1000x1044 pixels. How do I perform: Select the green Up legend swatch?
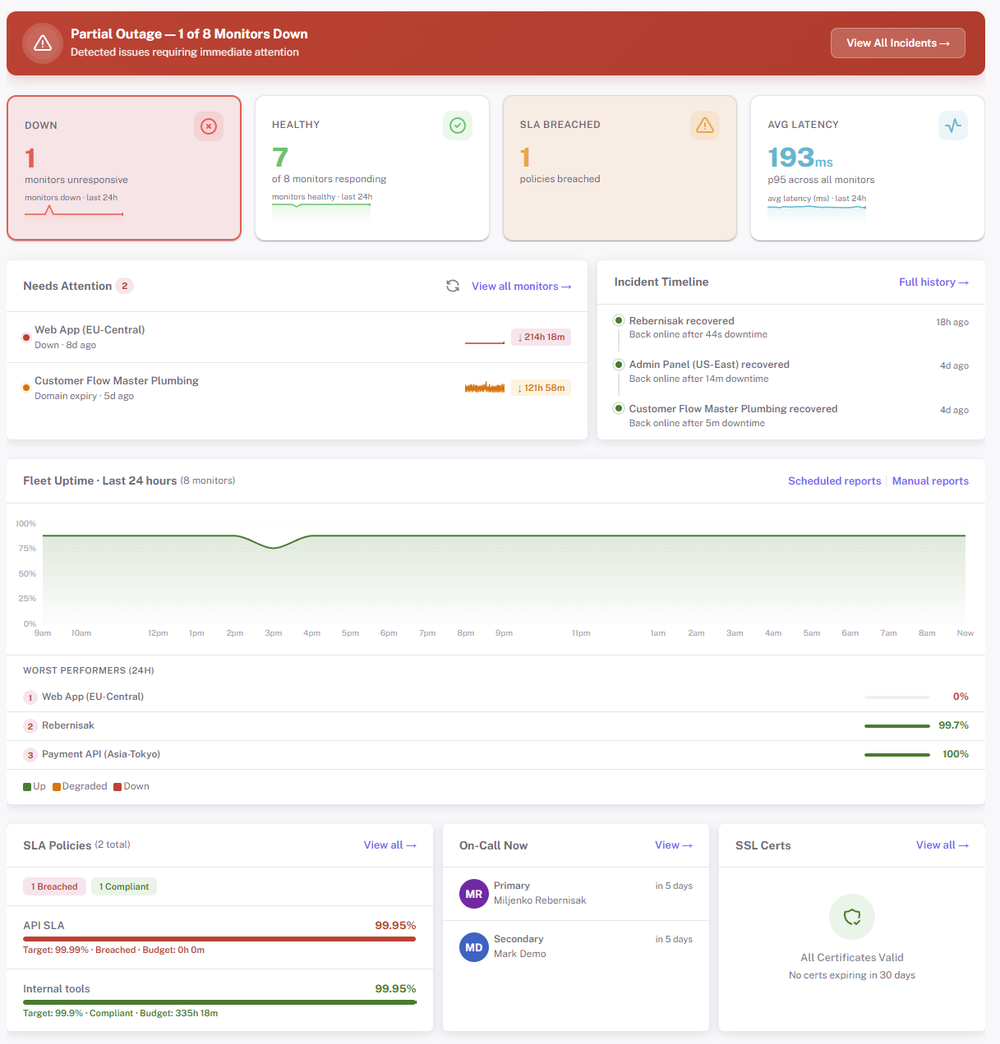point(28,786)
